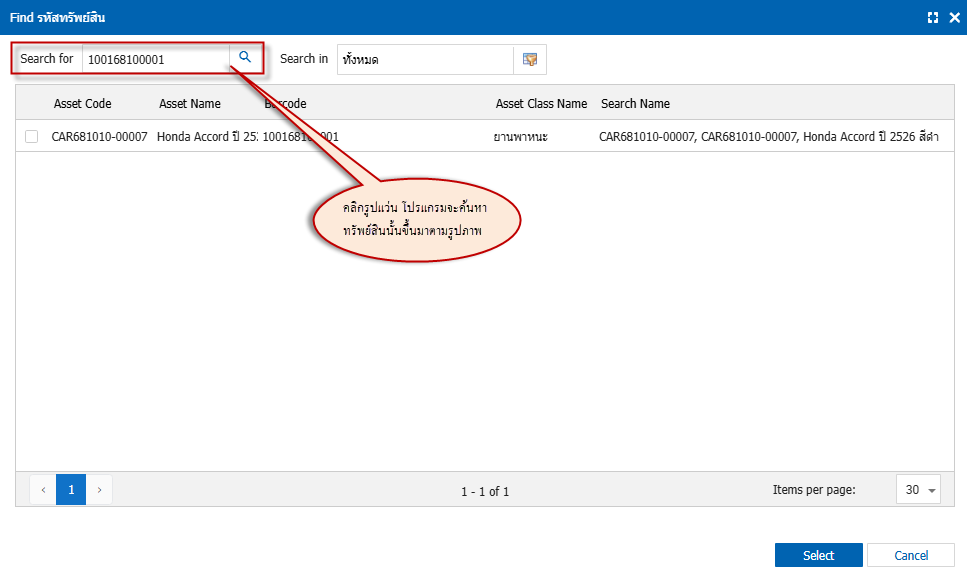The image size is (967, 576).
Task: Tick checkbox for asset CAR681010-00007
Action: pos(32,136)
